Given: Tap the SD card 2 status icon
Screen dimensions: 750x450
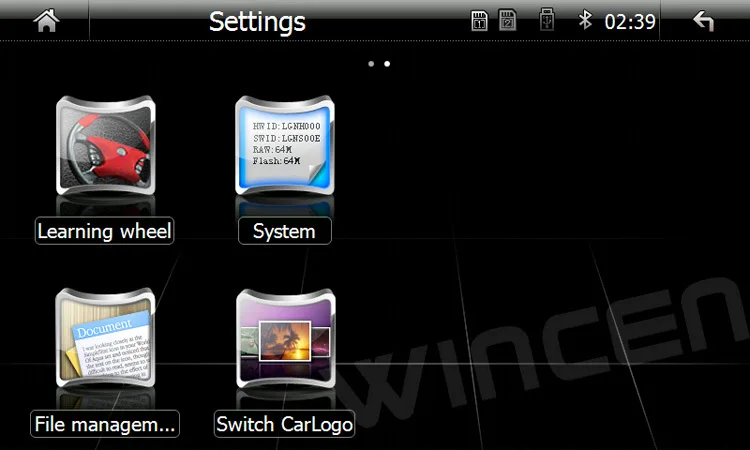Looking at the screenshot, I should point(507,21).
